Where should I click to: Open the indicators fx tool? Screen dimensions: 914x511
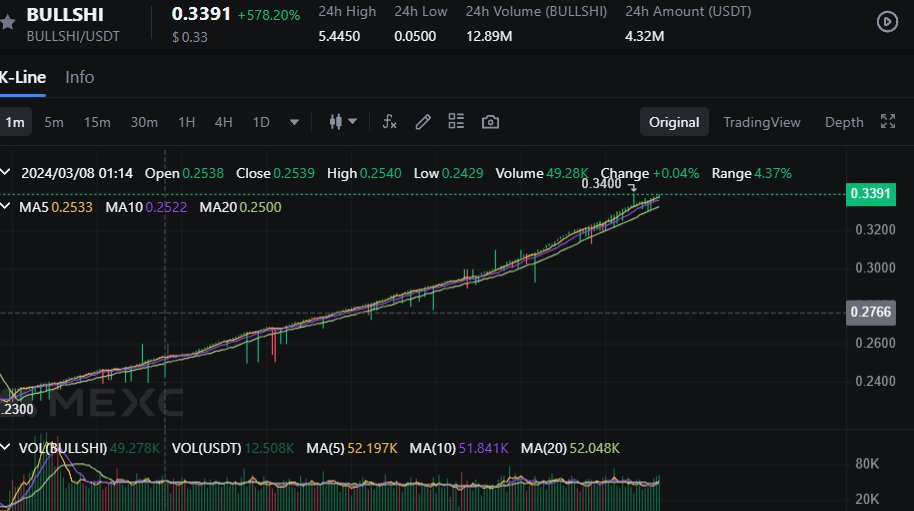(x=389, y=122)
